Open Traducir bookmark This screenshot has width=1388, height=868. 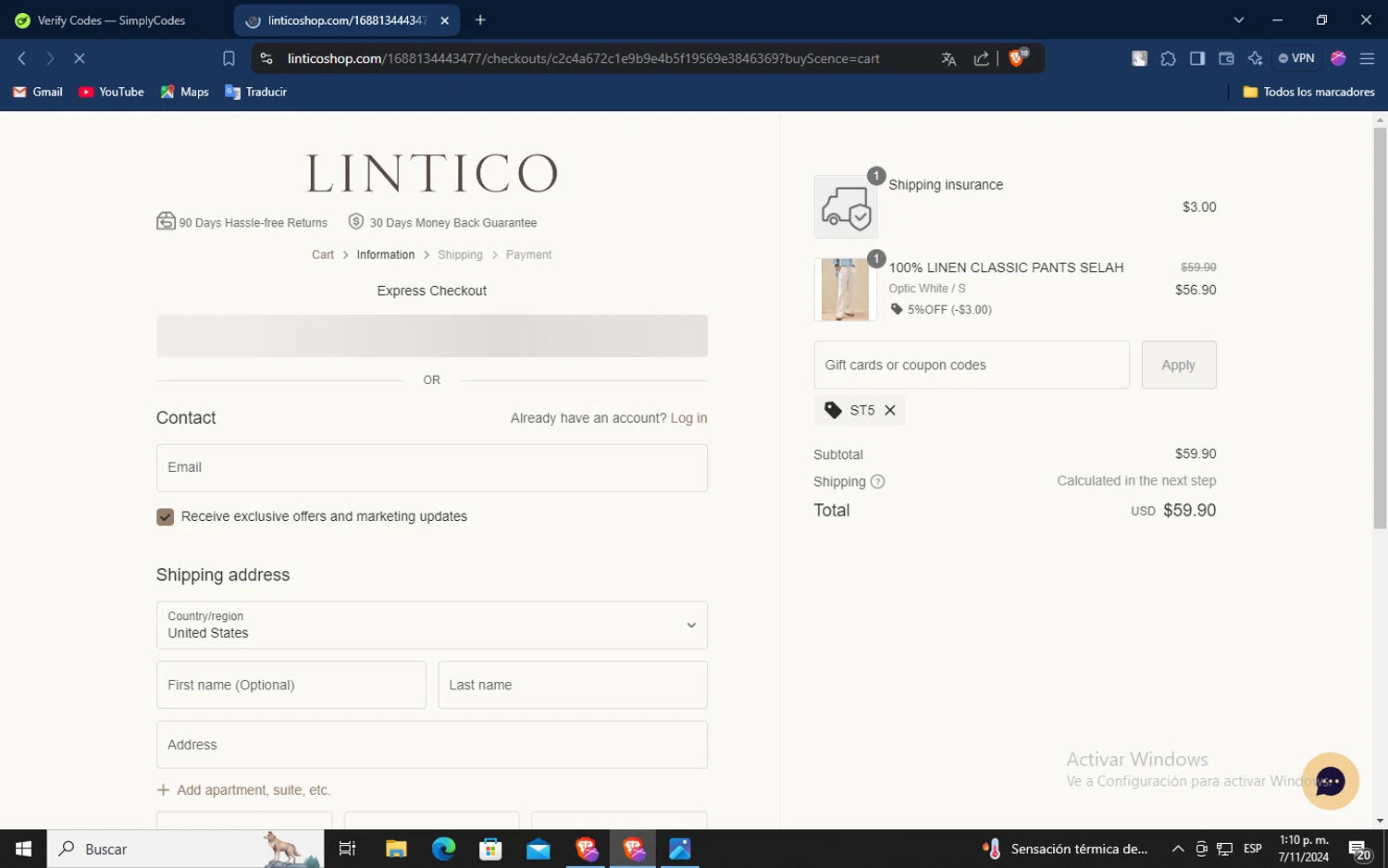(255, 92)
